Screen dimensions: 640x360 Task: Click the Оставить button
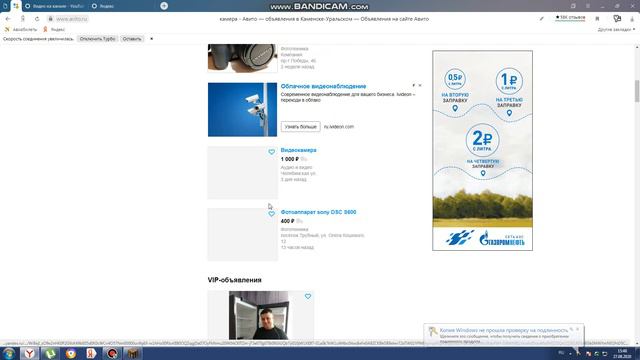[132, 39]
